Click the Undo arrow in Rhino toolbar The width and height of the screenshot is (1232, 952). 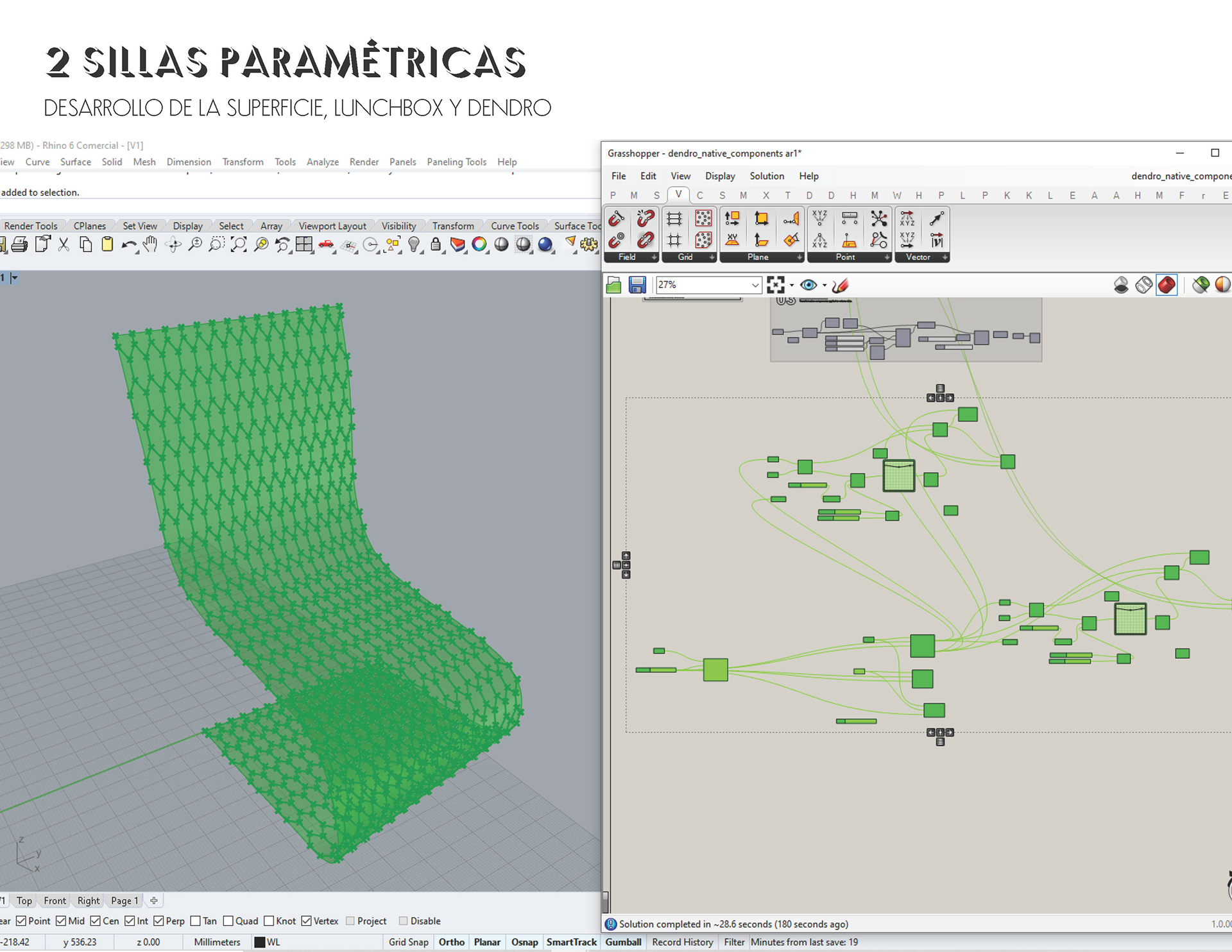128,244
